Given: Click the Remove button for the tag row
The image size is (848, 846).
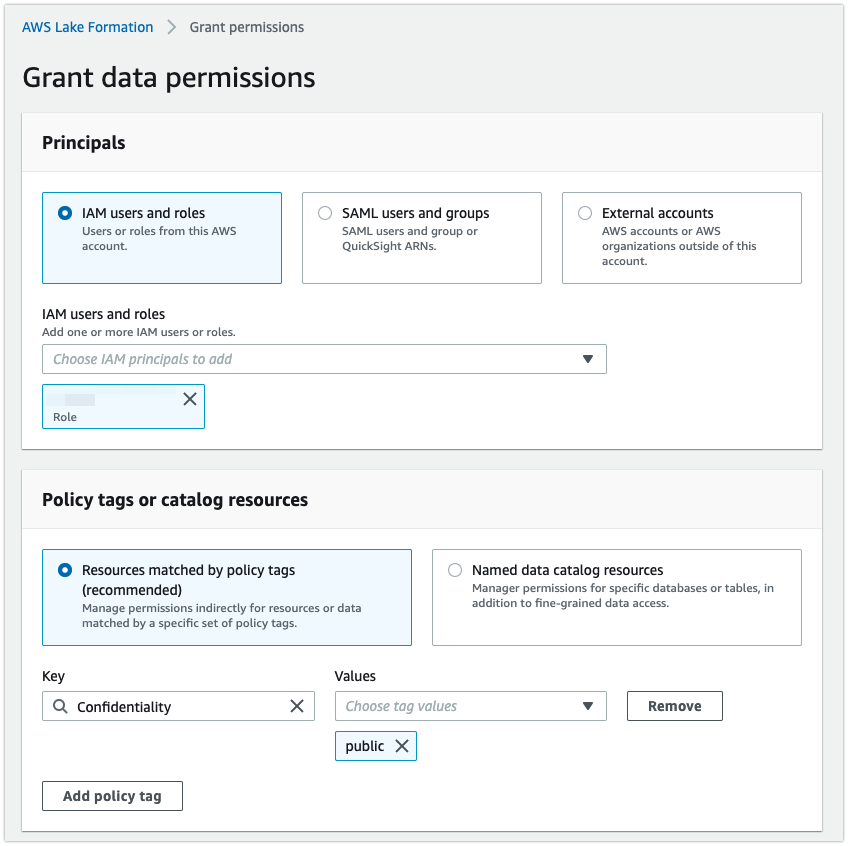Looking at the screenshot, I should tap(674, 706).
